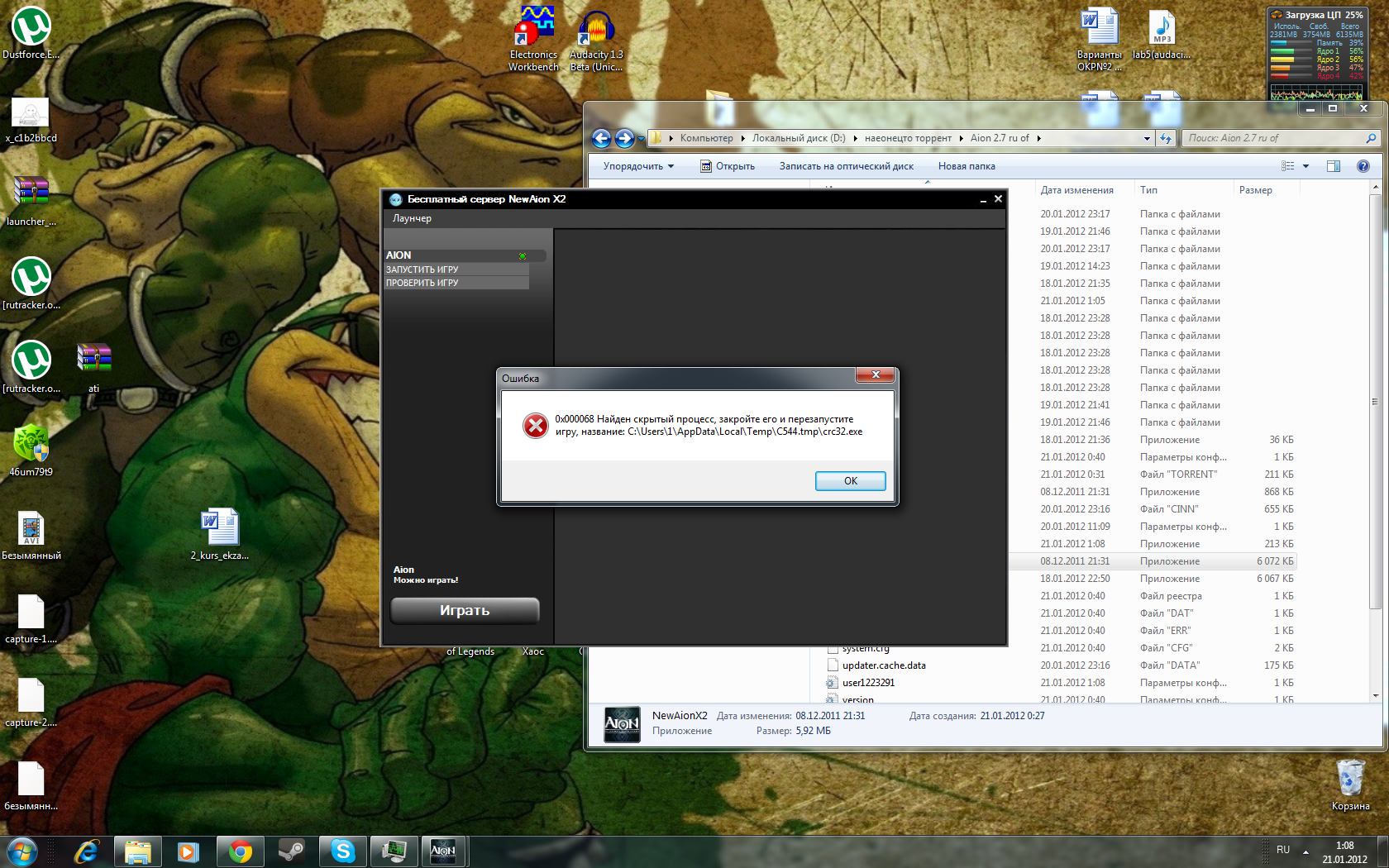Sort by Дата изменения column
Image resolution: width=1389 pixels, height=868 pixels.
1076,190
